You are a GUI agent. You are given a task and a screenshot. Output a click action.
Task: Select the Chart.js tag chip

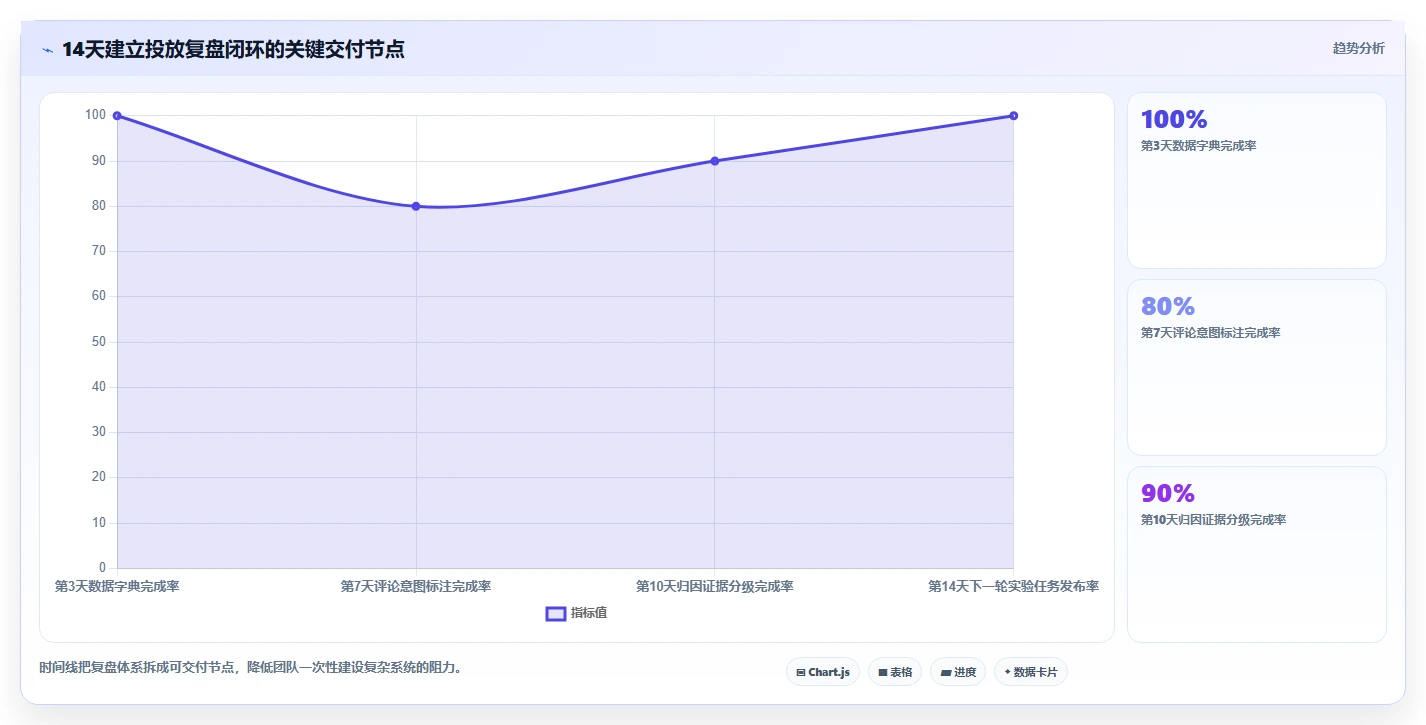point(823,672)
